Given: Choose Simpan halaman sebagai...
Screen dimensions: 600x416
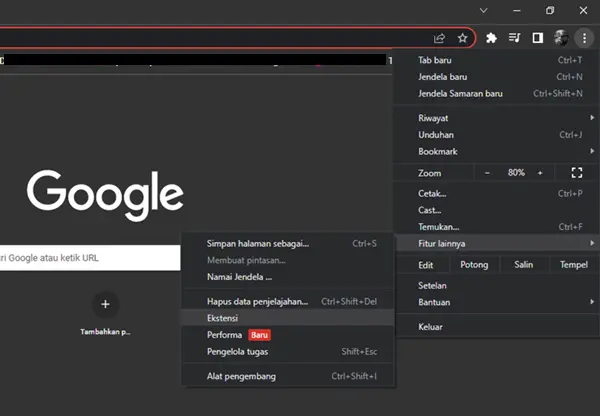Looking at the screenshot, I should pyautogui.click(x=288, y=243).
